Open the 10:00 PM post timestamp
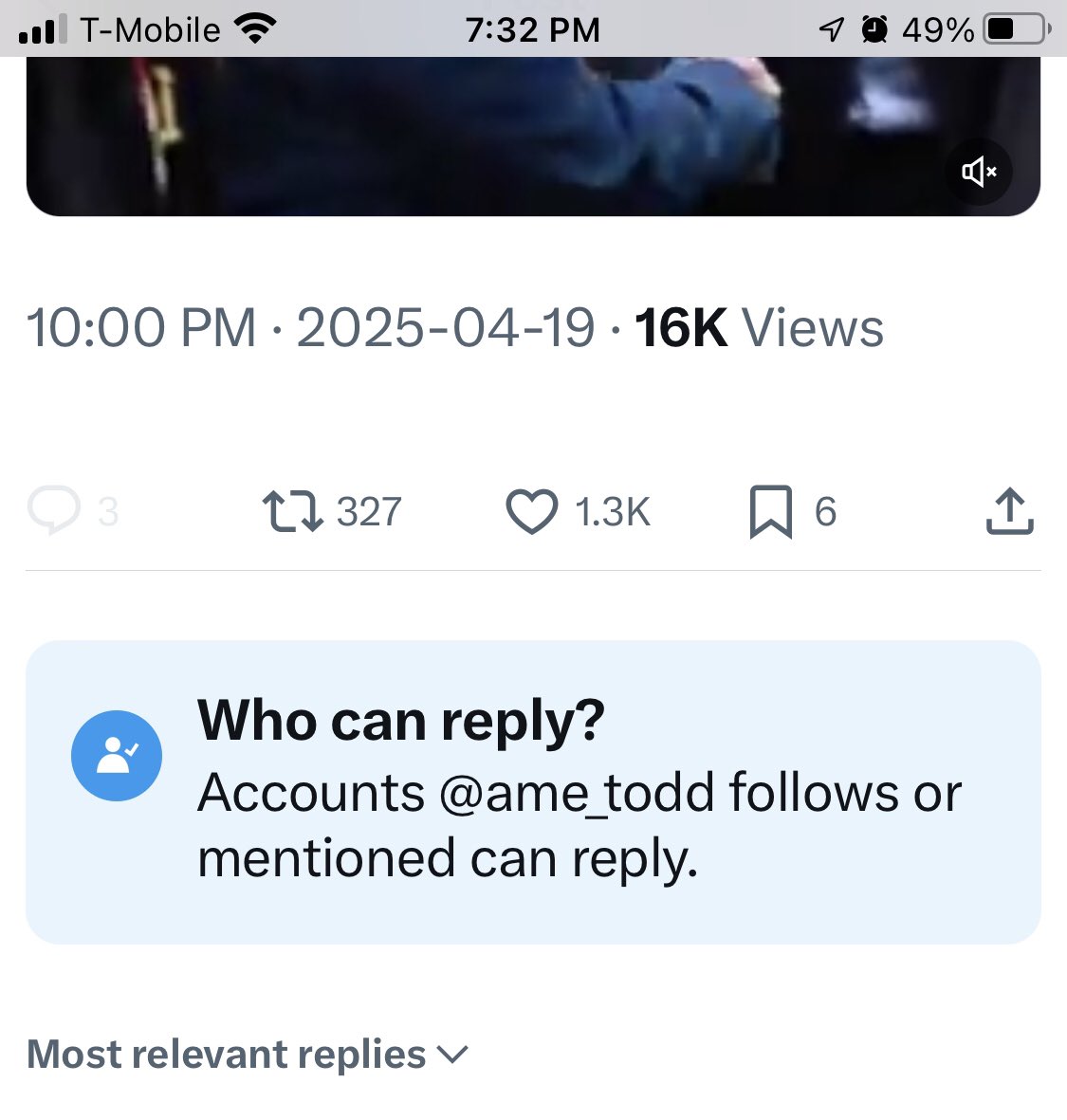The height and width of the screenshot is (1120, 1067). pos(141,328)
